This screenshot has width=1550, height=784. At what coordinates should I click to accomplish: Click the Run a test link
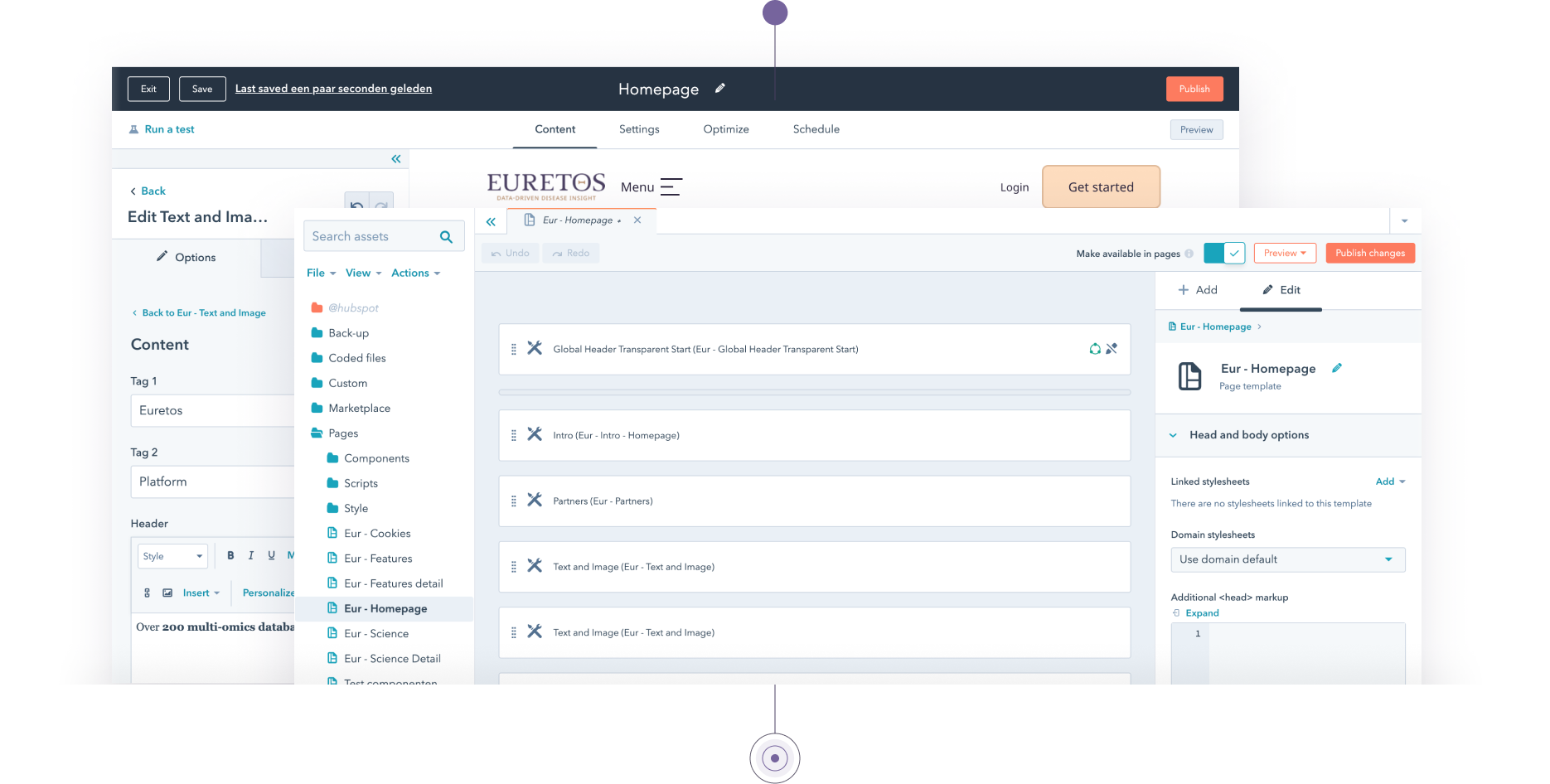[162, 129]
